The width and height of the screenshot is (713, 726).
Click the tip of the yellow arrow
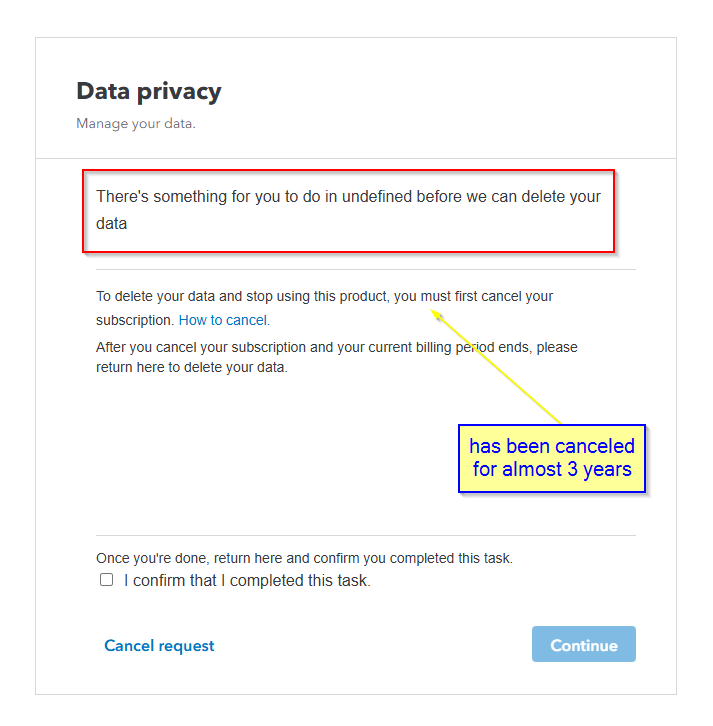434,311
